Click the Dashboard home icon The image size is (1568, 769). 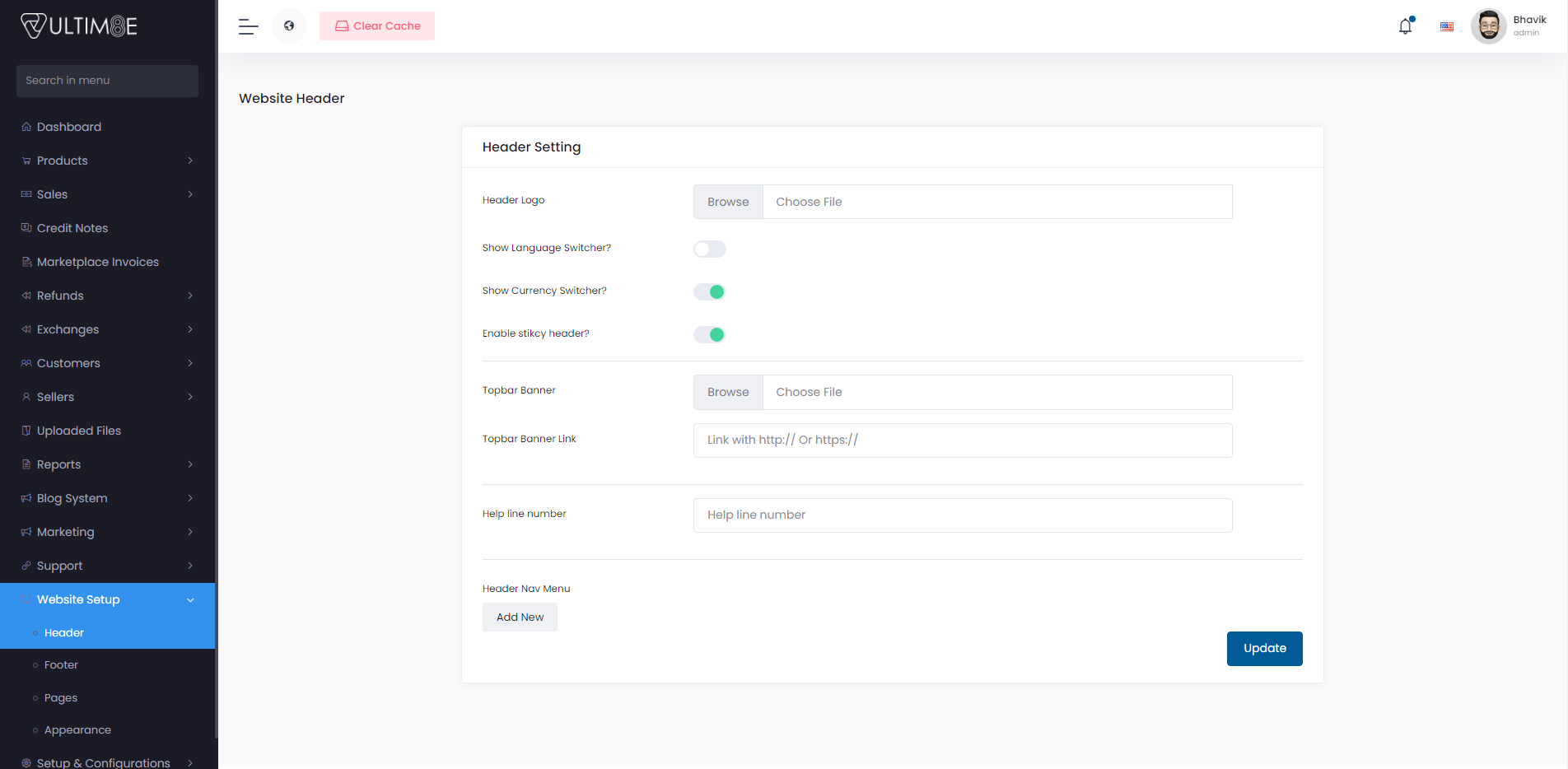click(x=26, y=127)
